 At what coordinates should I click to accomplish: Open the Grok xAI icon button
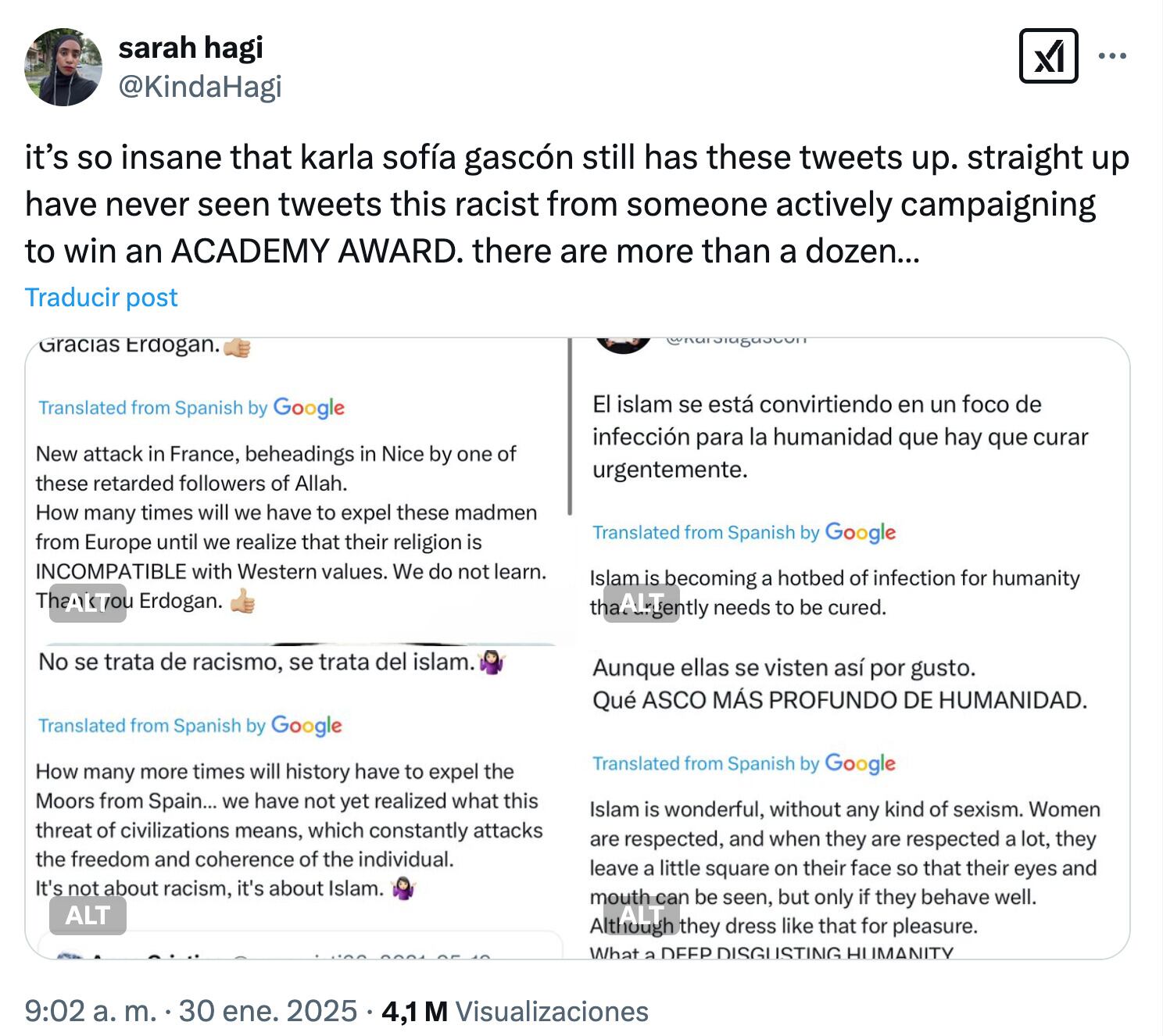1048,56
